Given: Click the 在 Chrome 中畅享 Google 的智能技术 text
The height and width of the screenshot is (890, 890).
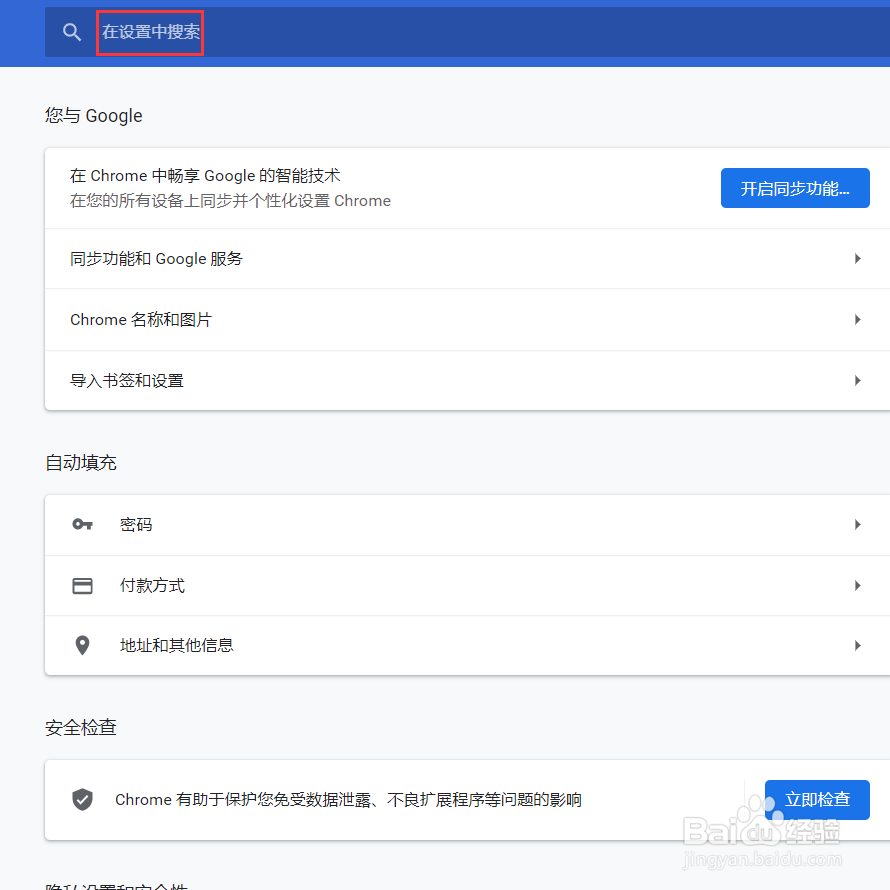Looking at the screenshot, I should point(205,175).
